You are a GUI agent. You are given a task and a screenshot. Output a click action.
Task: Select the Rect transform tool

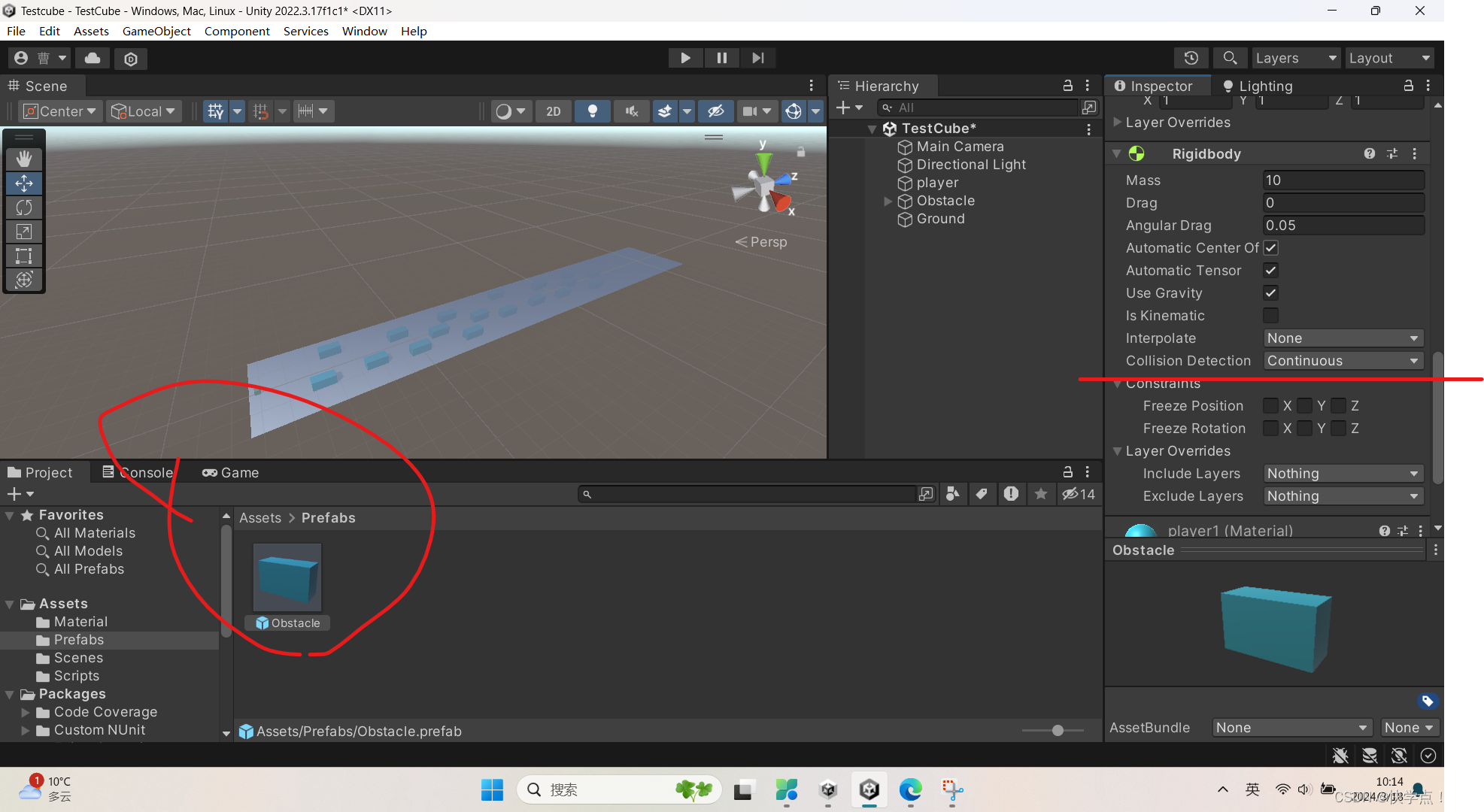click(24, 256)
